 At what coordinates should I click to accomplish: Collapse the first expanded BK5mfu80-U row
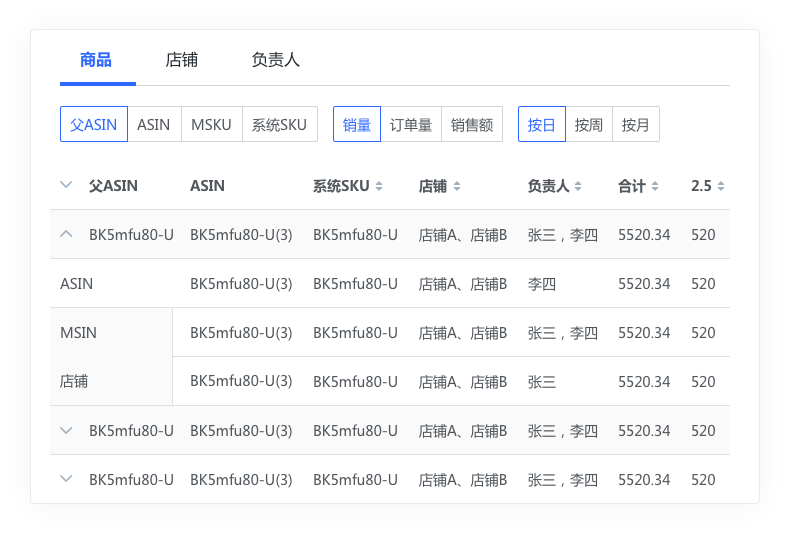pyautogui.click(x=67, y=235)
